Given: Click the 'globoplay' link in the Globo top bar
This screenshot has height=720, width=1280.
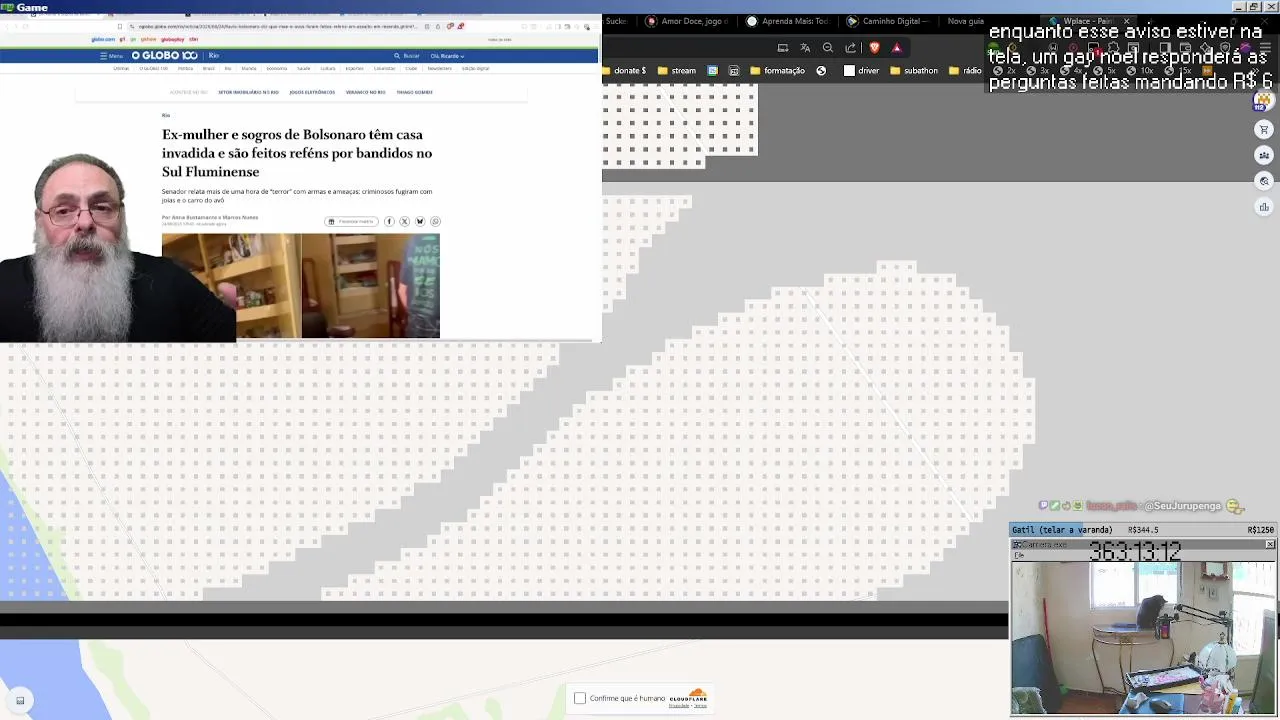Looking at the screenshot, I should click(x=172, y=40).
